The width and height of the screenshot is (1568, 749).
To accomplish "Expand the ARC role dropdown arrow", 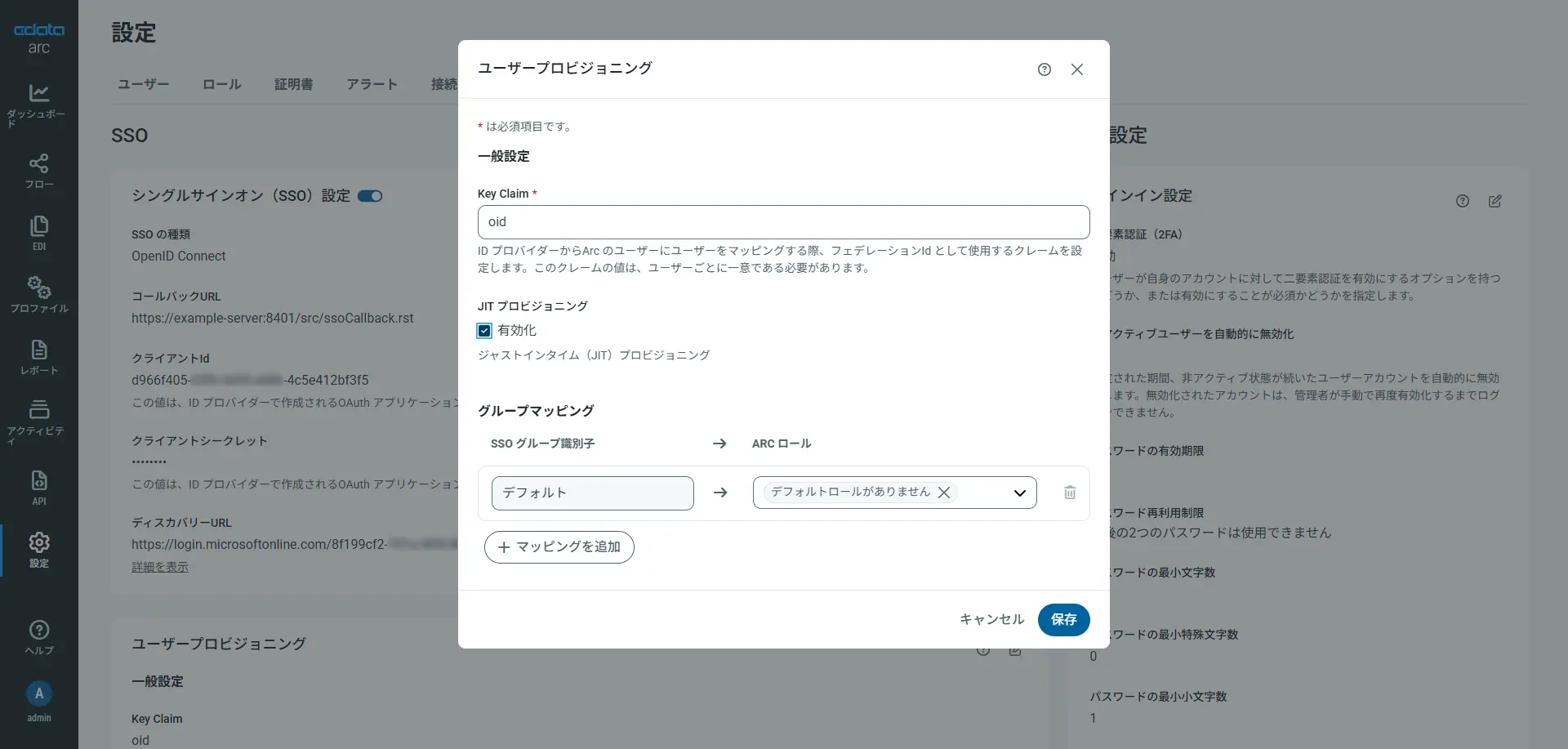I will [x=1019, y=493].
